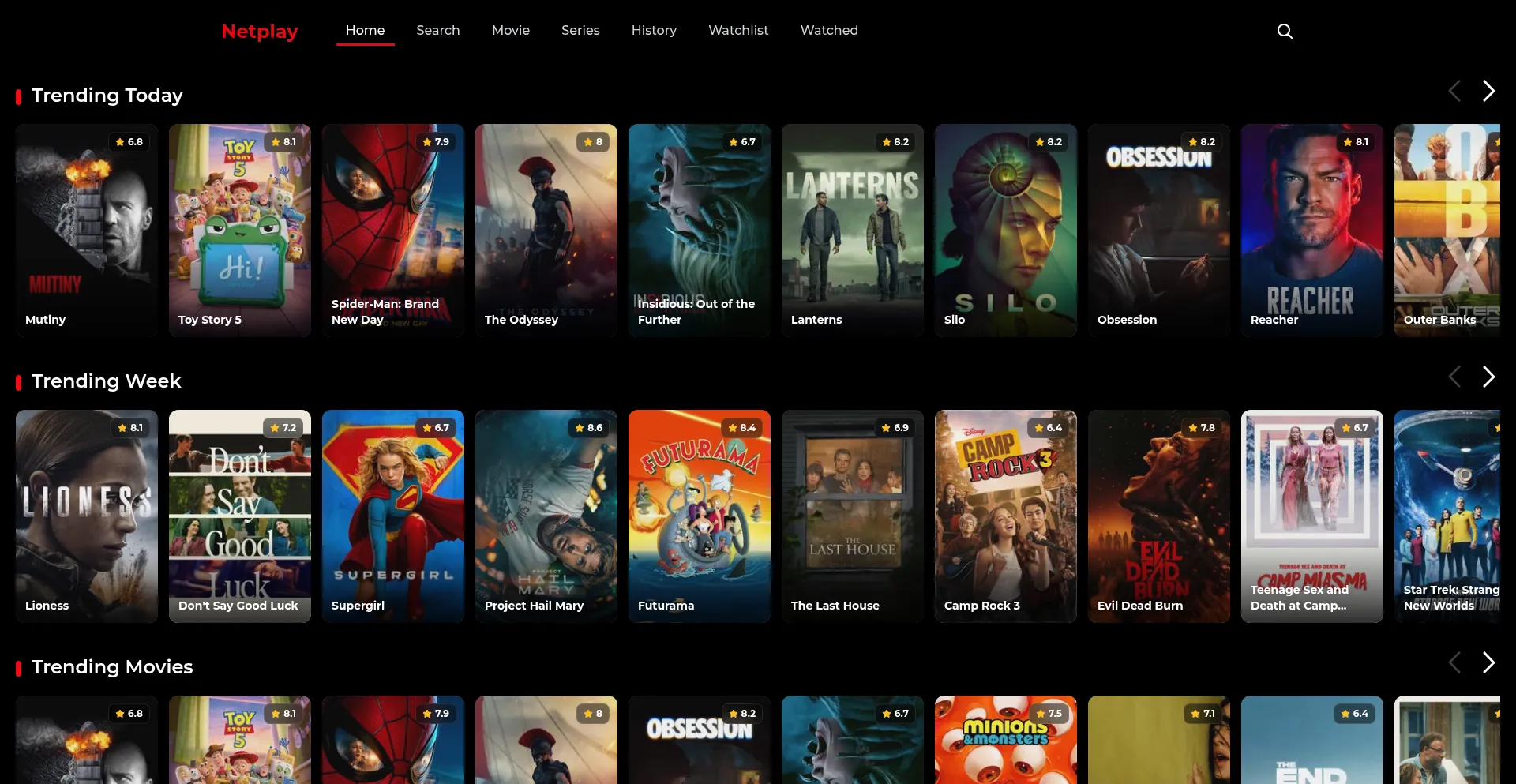Open the Camp Rock 3 card
Image resolution: width=1516 pixels, height=784 pixels.
point(1006,516)
